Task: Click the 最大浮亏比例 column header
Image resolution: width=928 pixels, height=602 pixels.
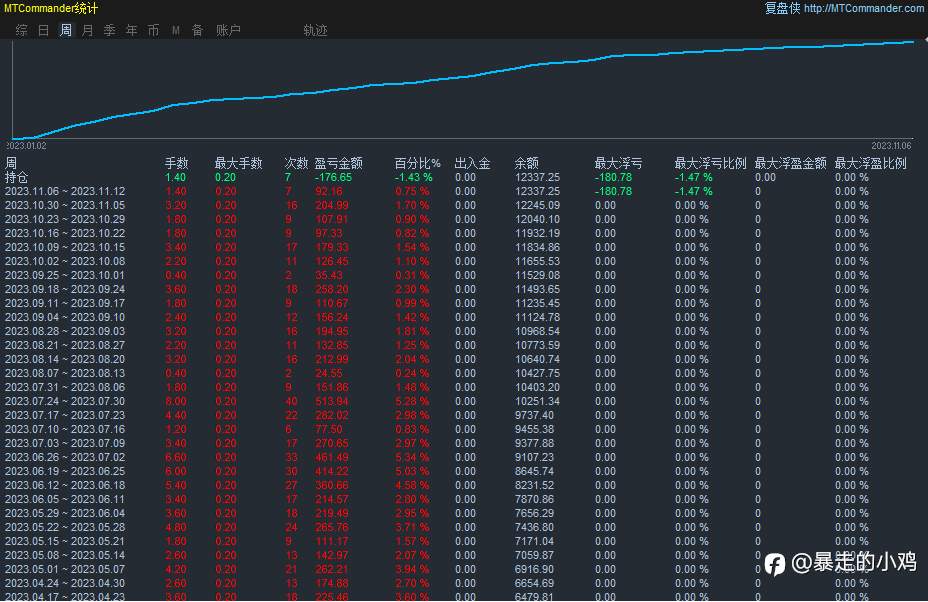Action: (711, 163)
